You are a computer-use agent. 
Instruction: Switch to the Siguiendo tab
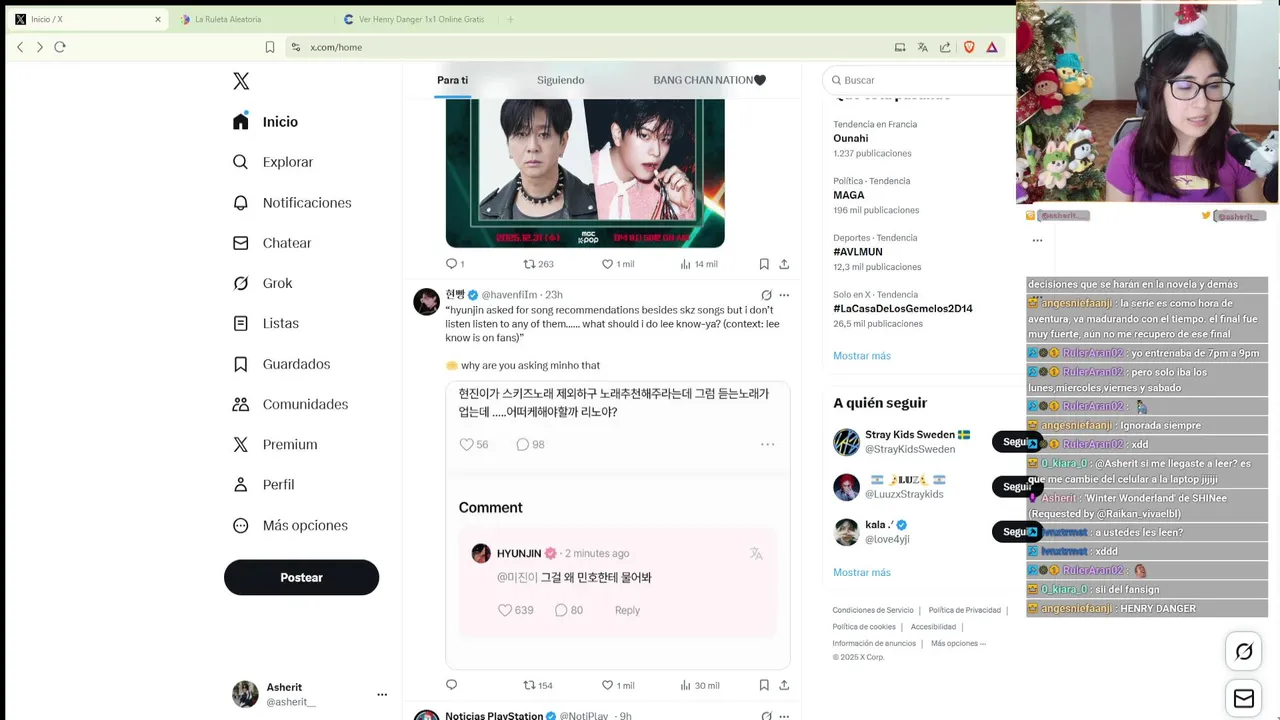click(560, 80)
